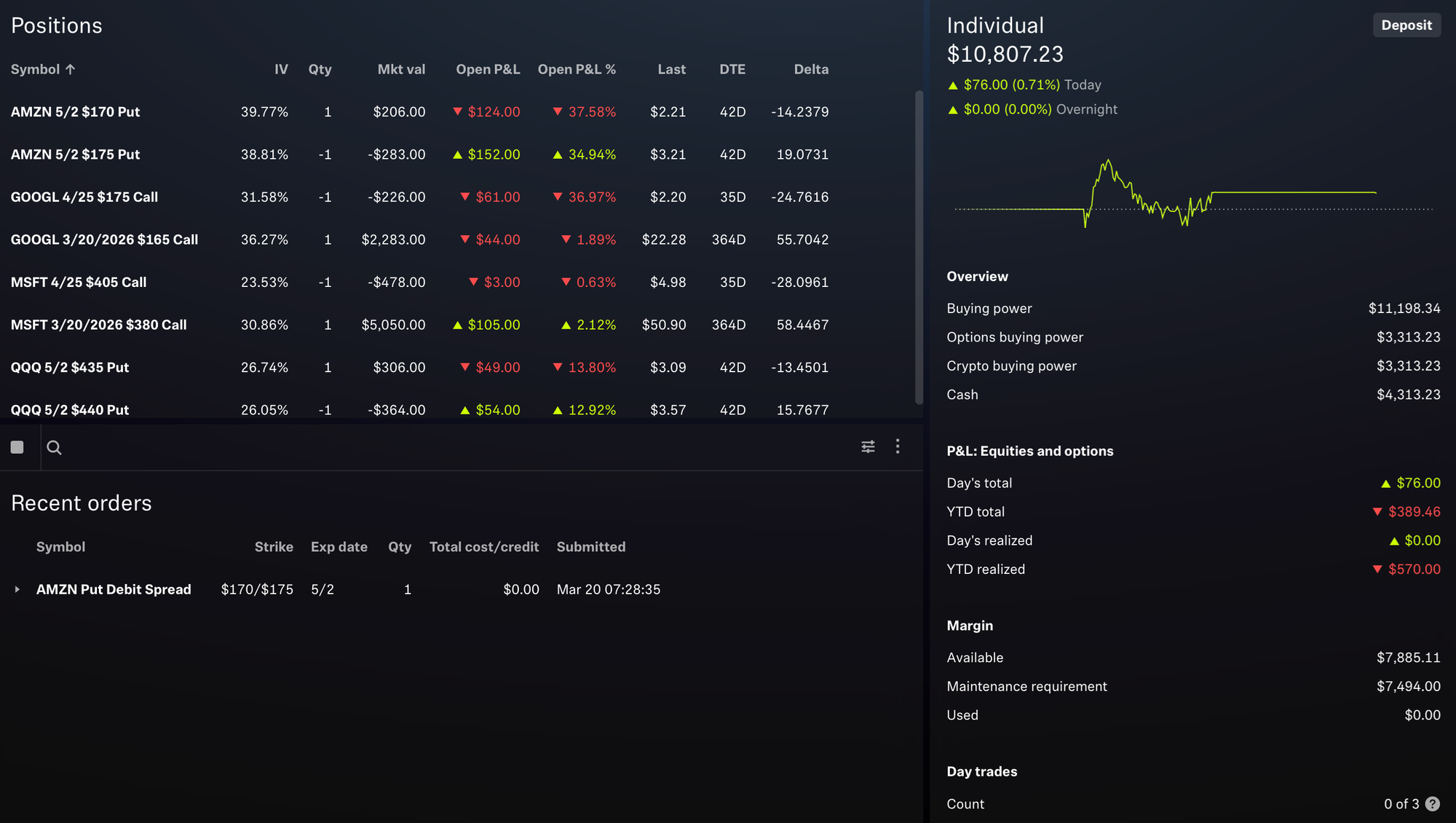This screenshot has height=823, width=1456.
Task: Open the three-dot more options menu
Action: coord(898,446)
